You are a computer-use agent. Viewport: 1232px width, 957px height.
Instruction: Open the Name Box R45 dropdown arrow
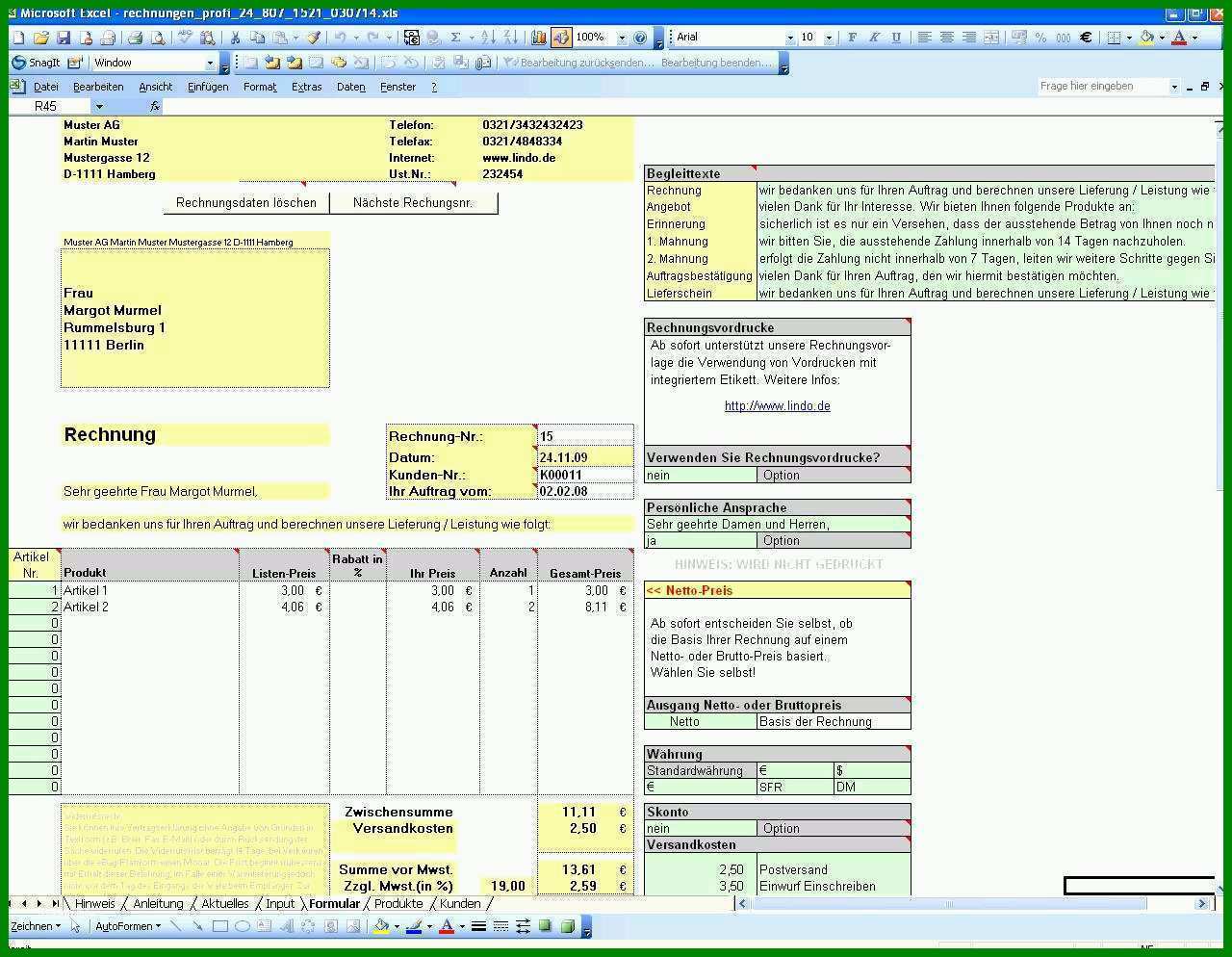pyautogui.click(x=98, y=107)
